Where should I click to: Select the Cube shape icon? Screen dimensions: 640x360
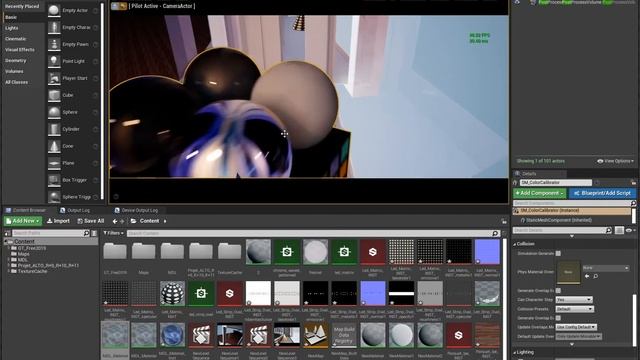click(x=54, y=95)
